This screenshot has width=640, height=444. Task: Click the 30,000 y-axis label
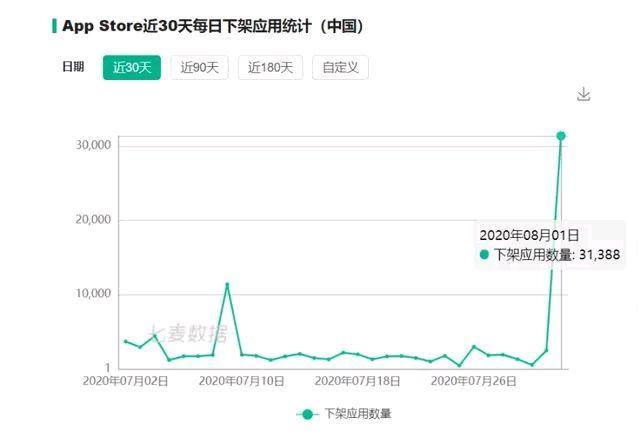coord(93,145)
